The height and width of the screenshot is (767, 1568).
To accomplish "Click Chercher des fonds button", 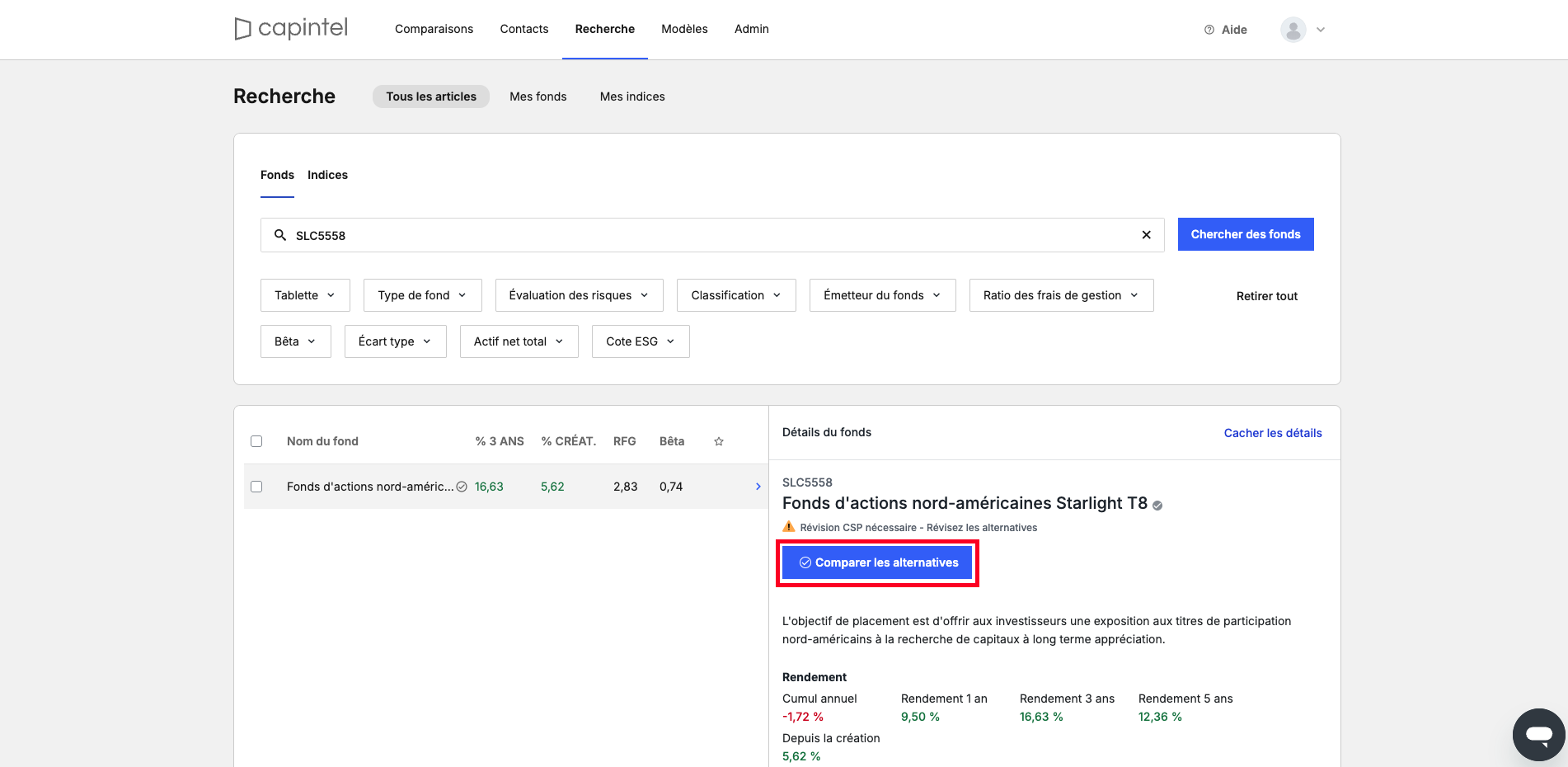I will point(1246,234).
